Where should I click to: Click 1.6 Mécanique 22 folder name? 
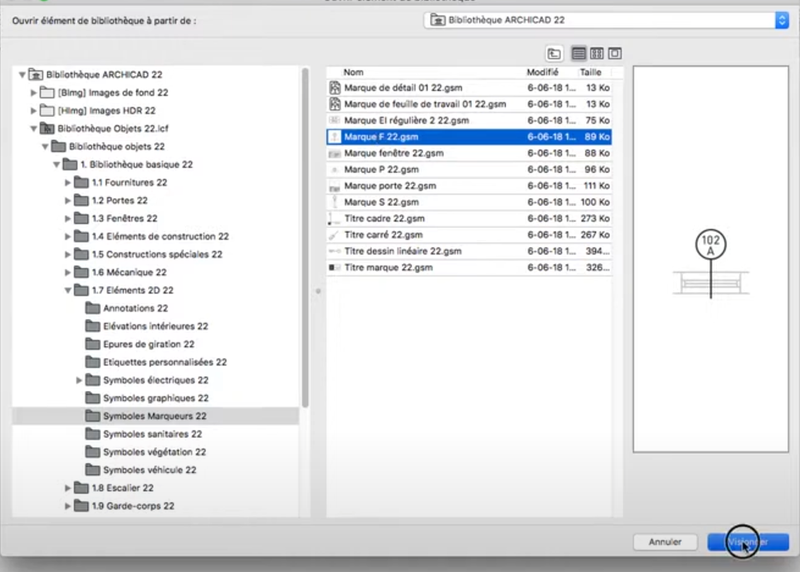(x=129, y=272)
